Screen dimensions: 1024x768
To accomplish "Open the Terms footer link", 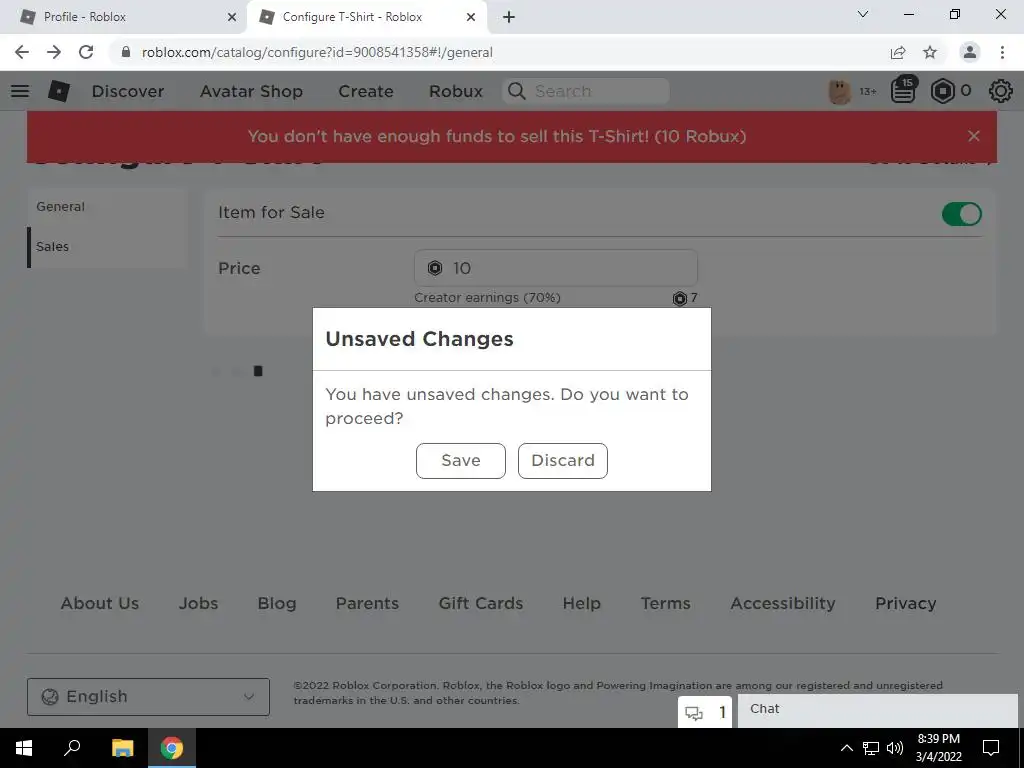I will pos(665,603).
